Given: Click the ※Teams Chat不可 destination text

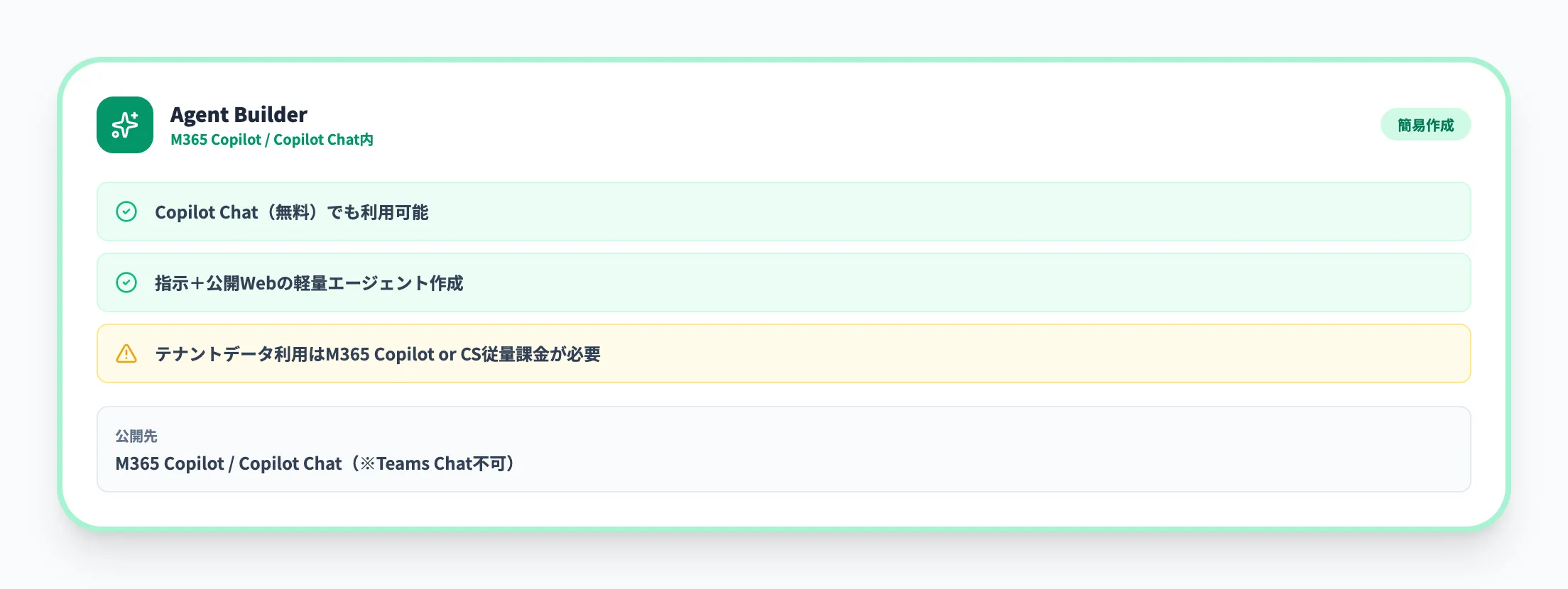Looking at the screenshot, I should 437,463.
